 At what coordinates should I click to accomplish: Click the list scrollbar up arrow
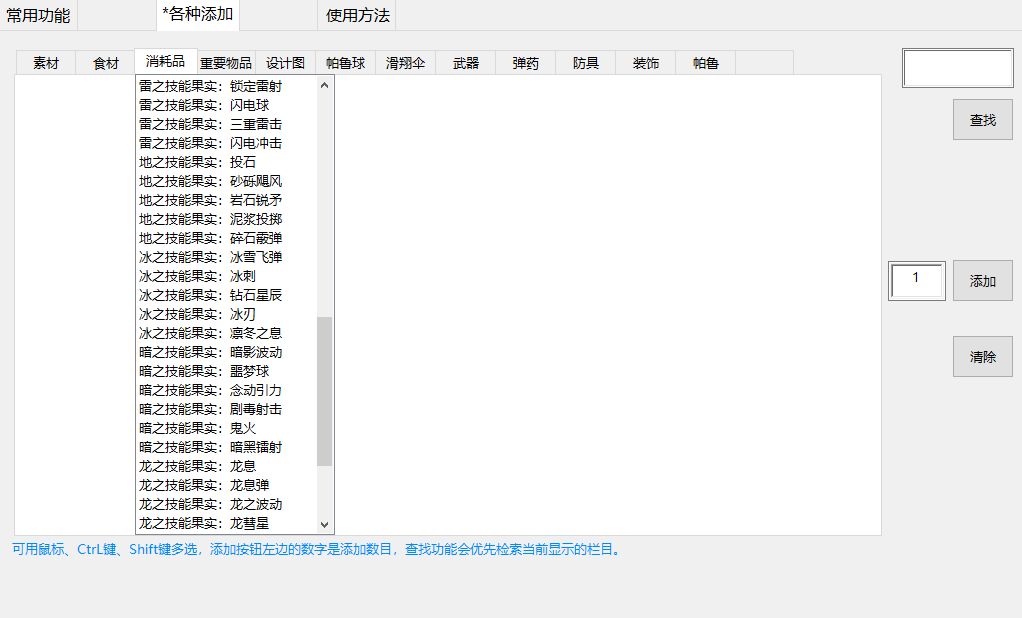(x=324, y=86)
